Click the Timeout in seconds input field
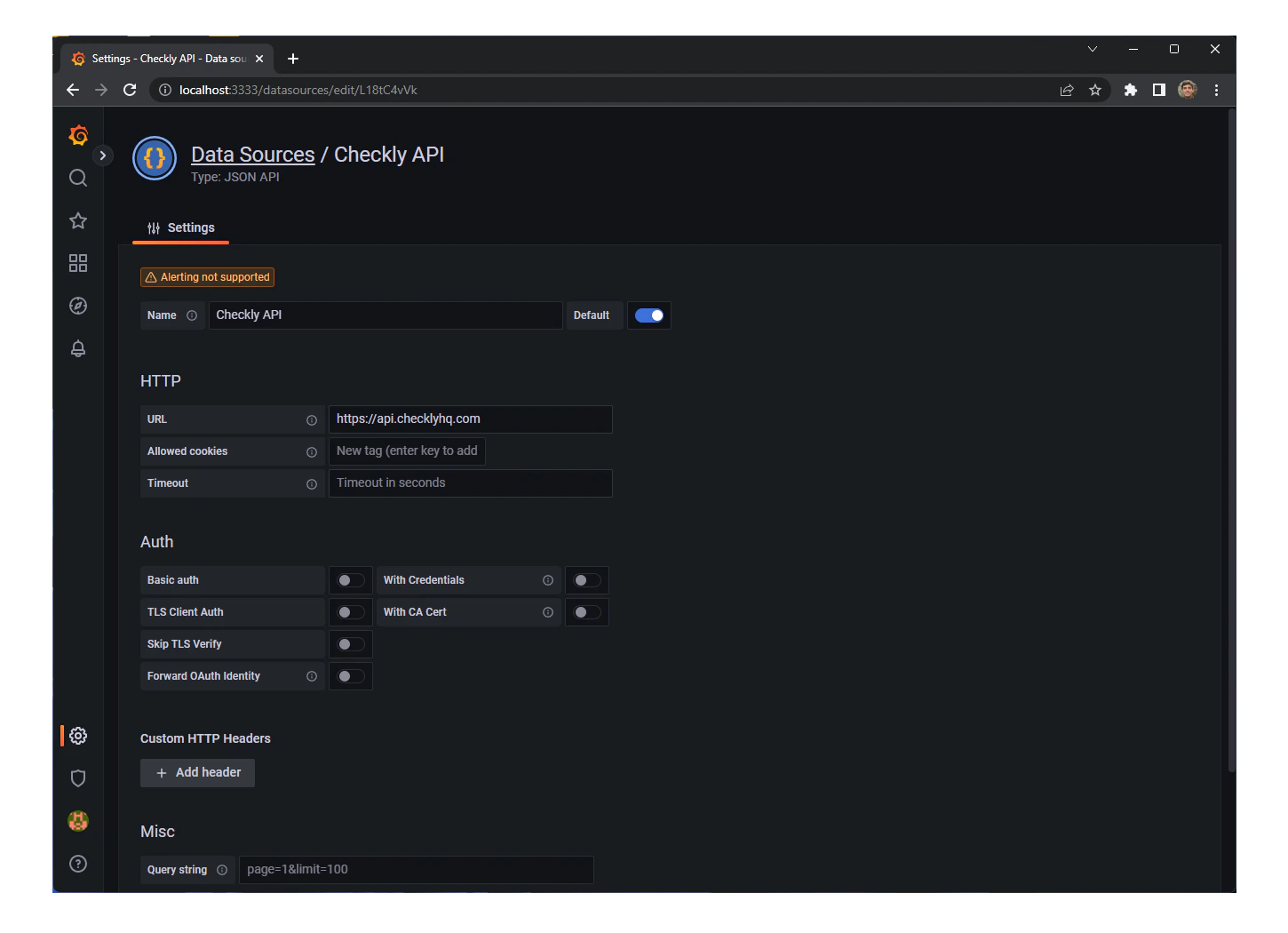This screenshot has width=1288, height=933. coord(470,482)
